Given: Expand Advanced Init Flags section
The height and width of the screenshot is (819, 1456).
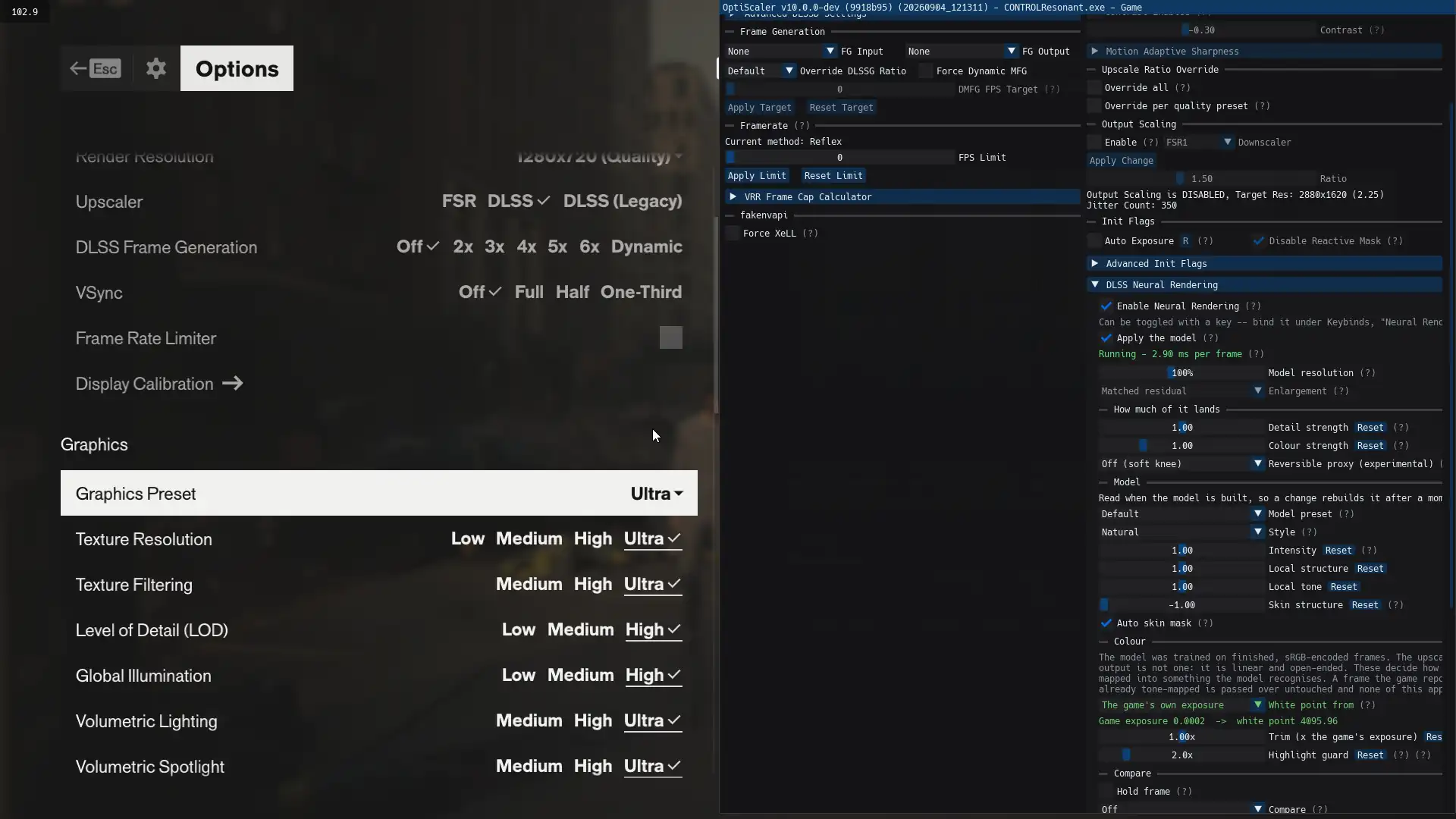Looking at the screenshot, I should click(1264, 264).
